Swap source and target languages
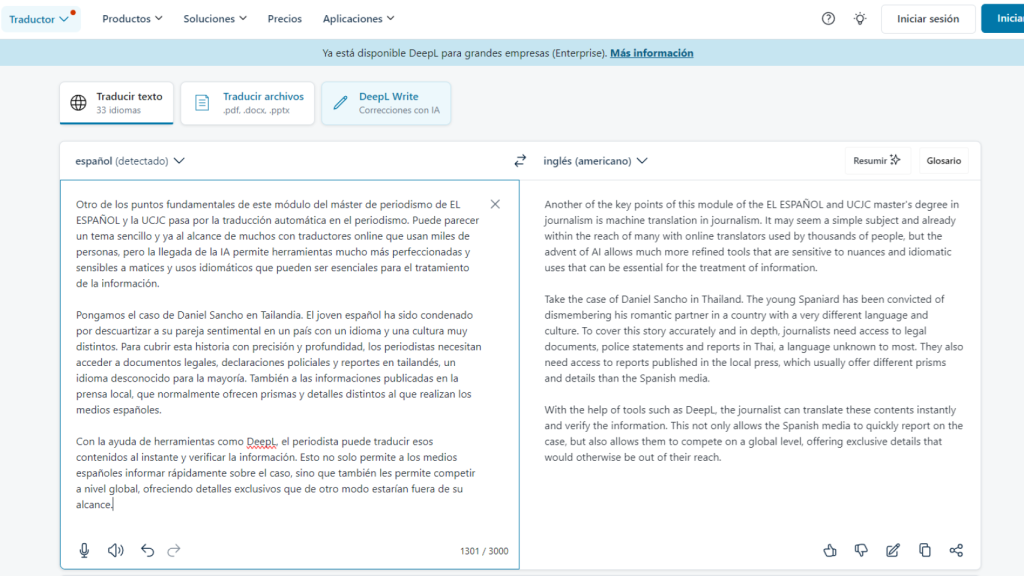Viewport: 1024px width, 576px height. tap(519, 159)
